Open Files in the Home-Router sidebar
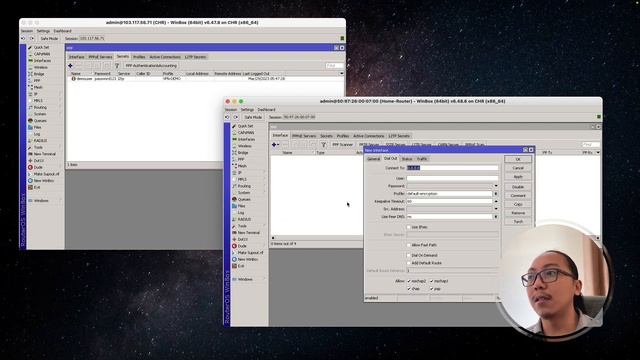The width and height of the screenshot is (640, 360). 242,206
